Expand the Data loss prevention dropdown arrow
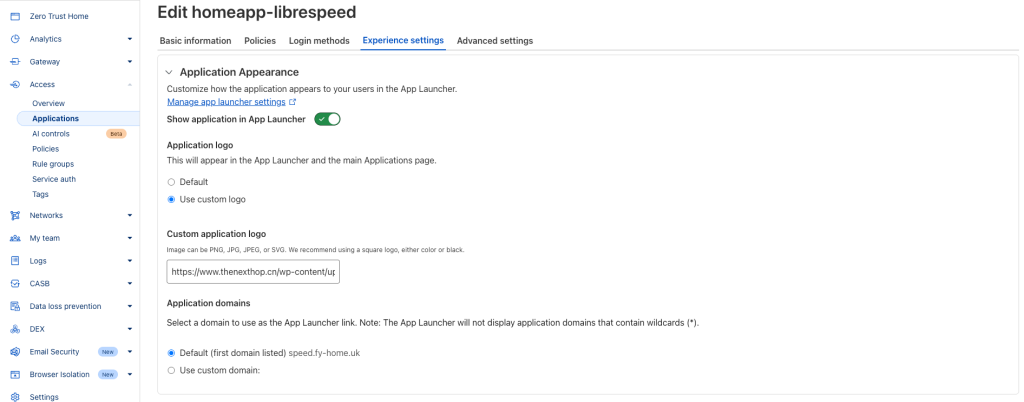The height and width of the screenshot is (402, 1024). pos(130,306)
